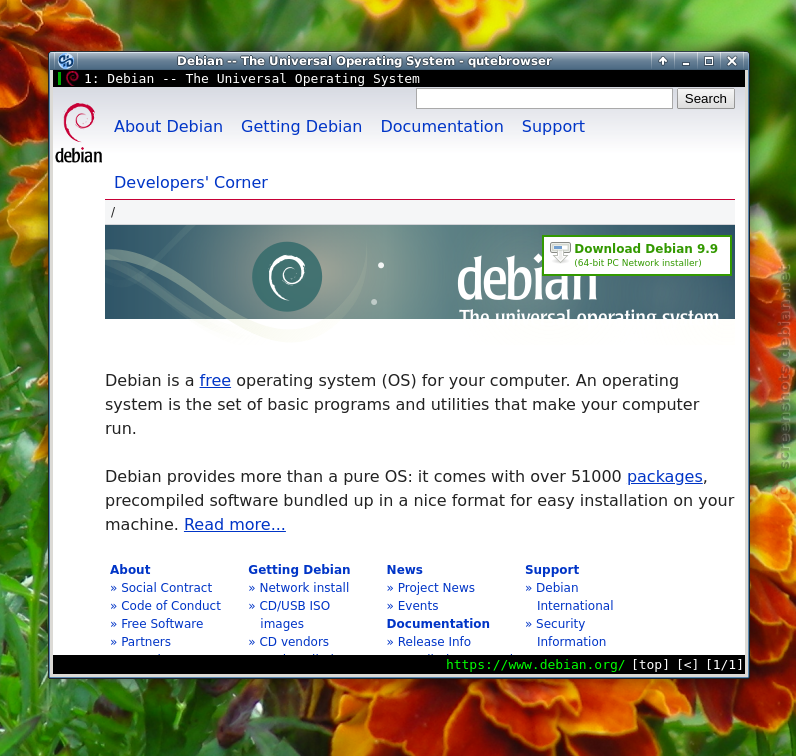Click the 'debian' wordmark under the logo

tap(79, 155)
